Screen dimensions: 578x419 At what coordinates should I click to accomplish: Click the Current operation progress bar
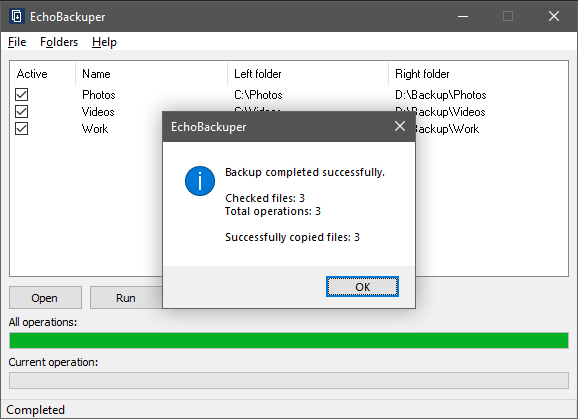[x=289, y=380]
